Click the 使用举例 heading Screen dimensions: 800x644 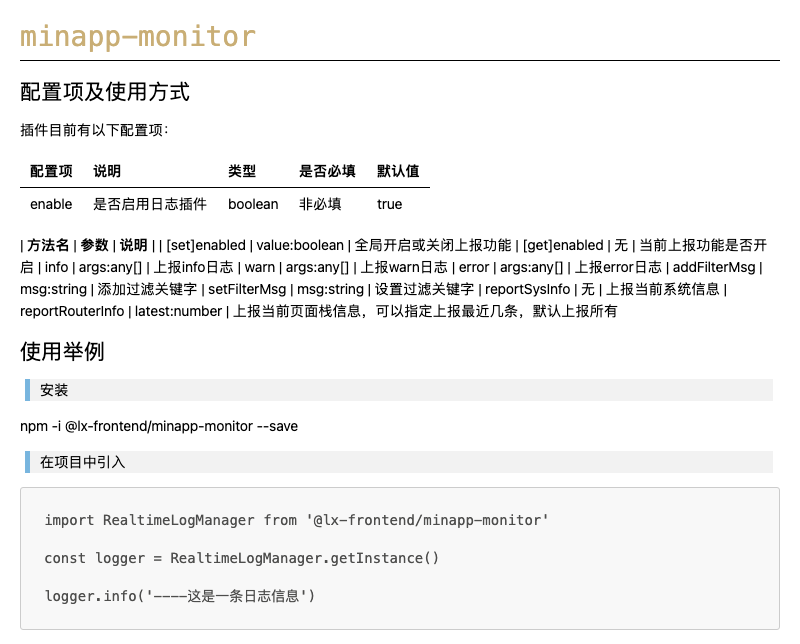click(x=62, y=352)
